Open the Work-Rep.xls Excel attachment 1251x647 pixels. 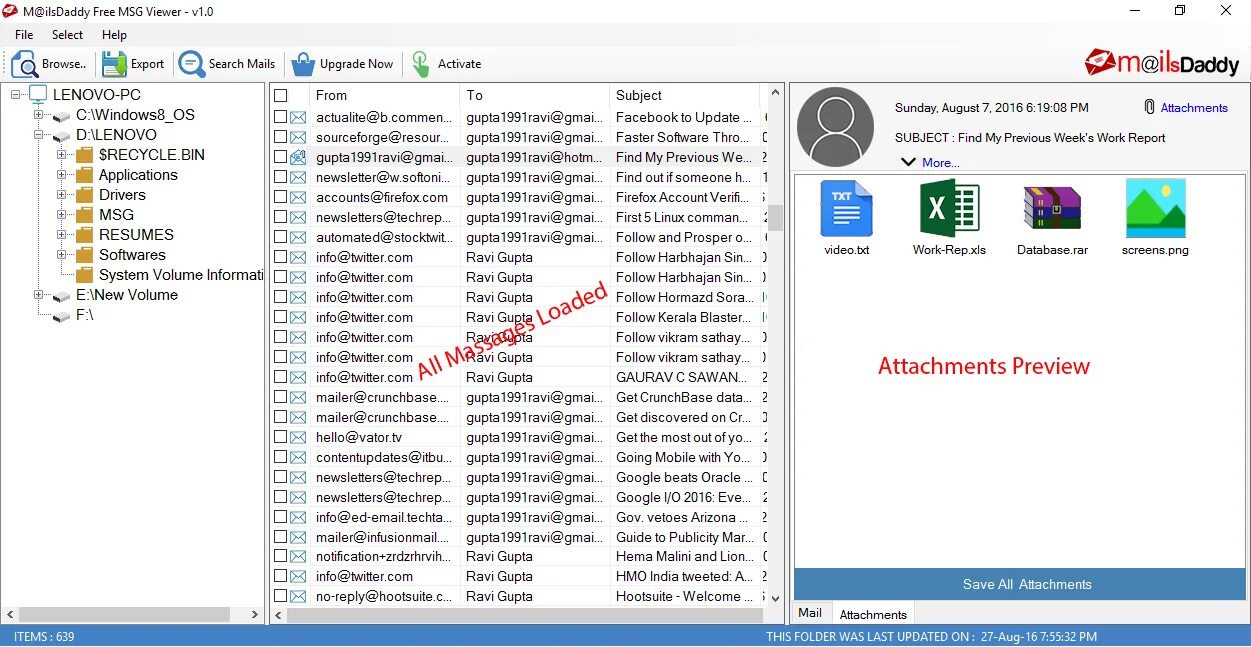[949, 208]
